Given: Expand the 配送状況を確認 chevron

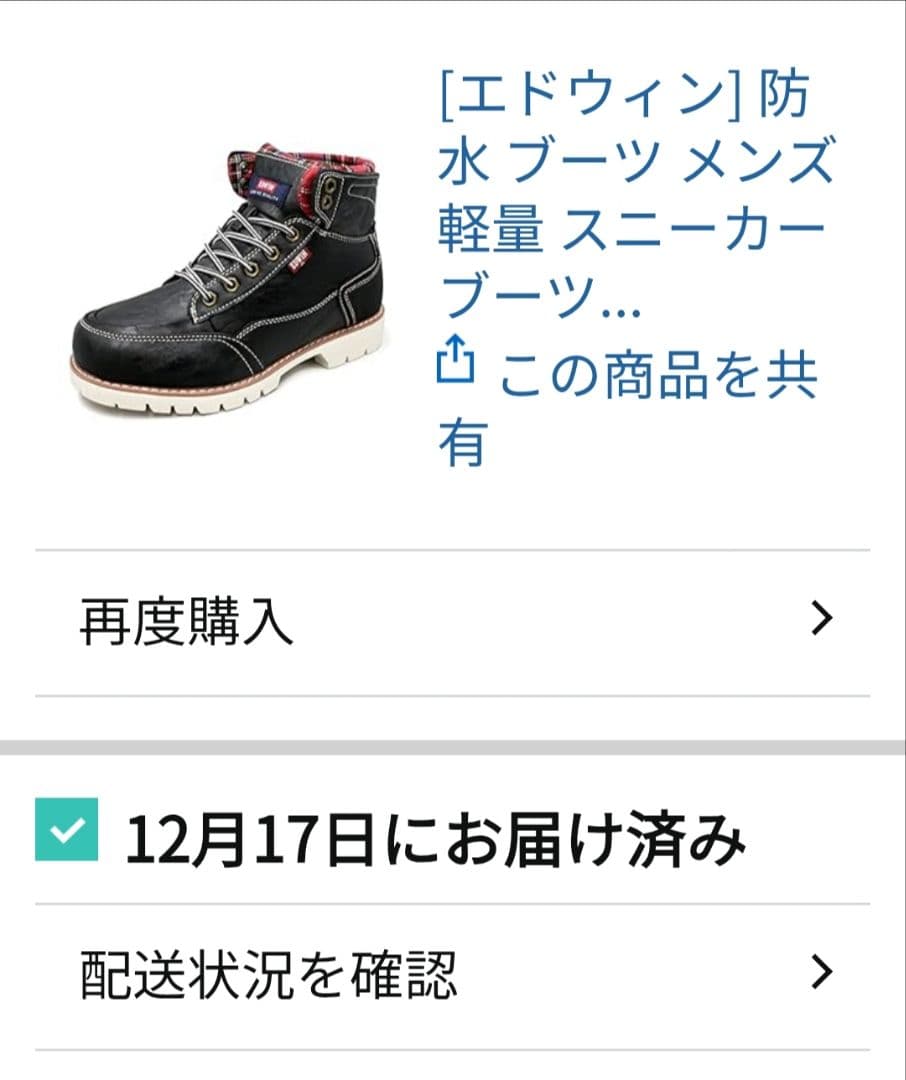Looking at the screenshot, I should point(822,972).
